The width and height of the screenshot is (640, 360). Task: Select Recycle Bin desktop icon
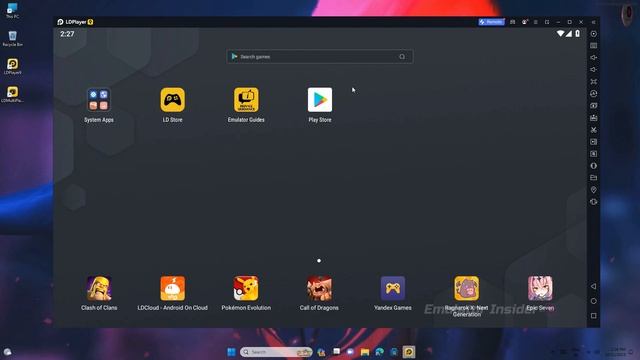13,39
